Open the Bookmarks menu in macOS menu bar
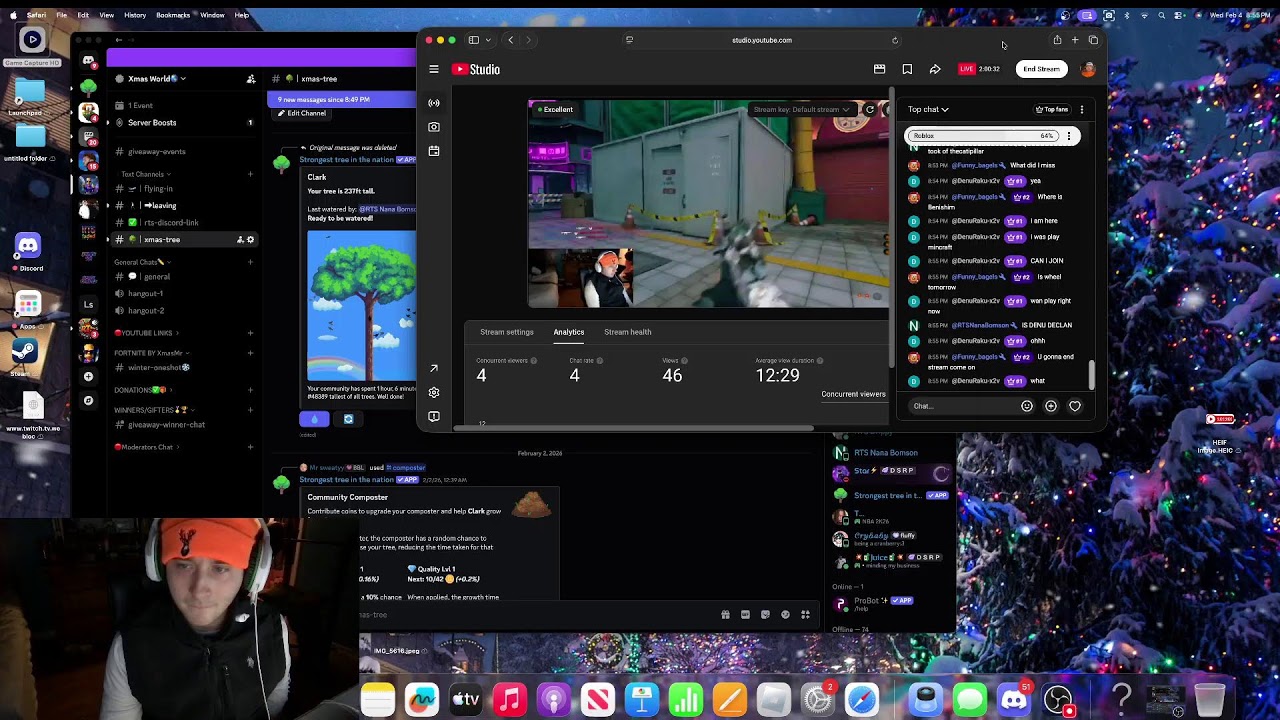This screenshot has width=1280, height=720. point(173,15)
